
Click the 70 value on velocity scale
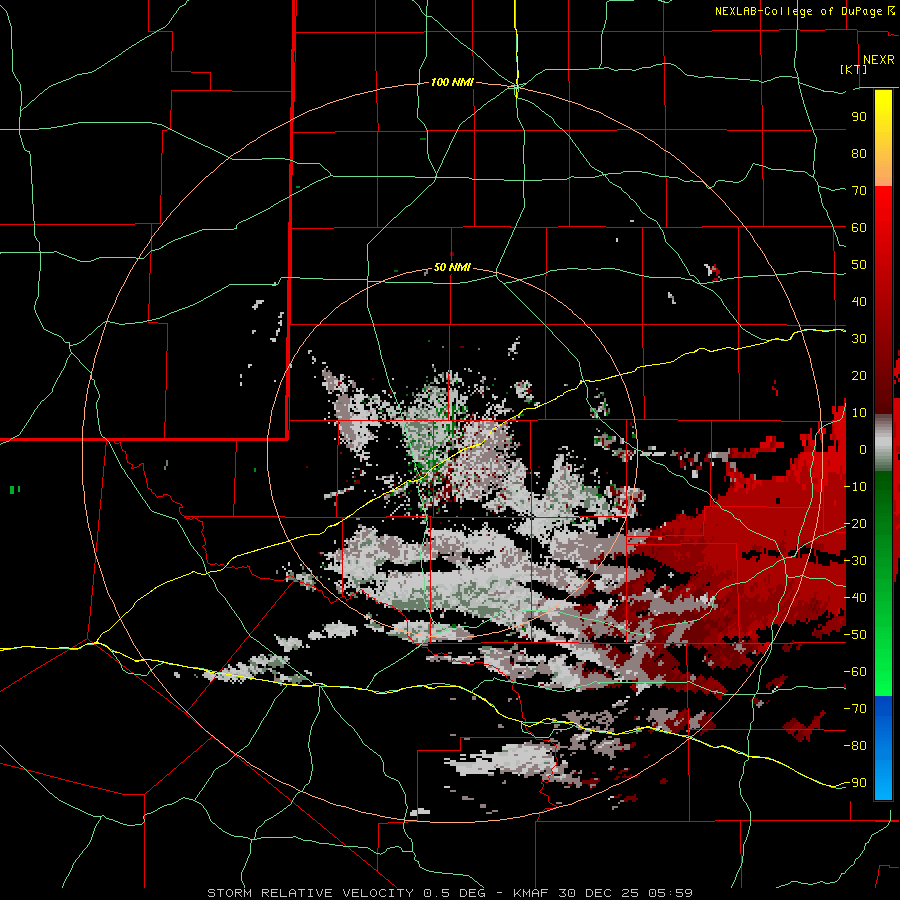click(859, 191)
